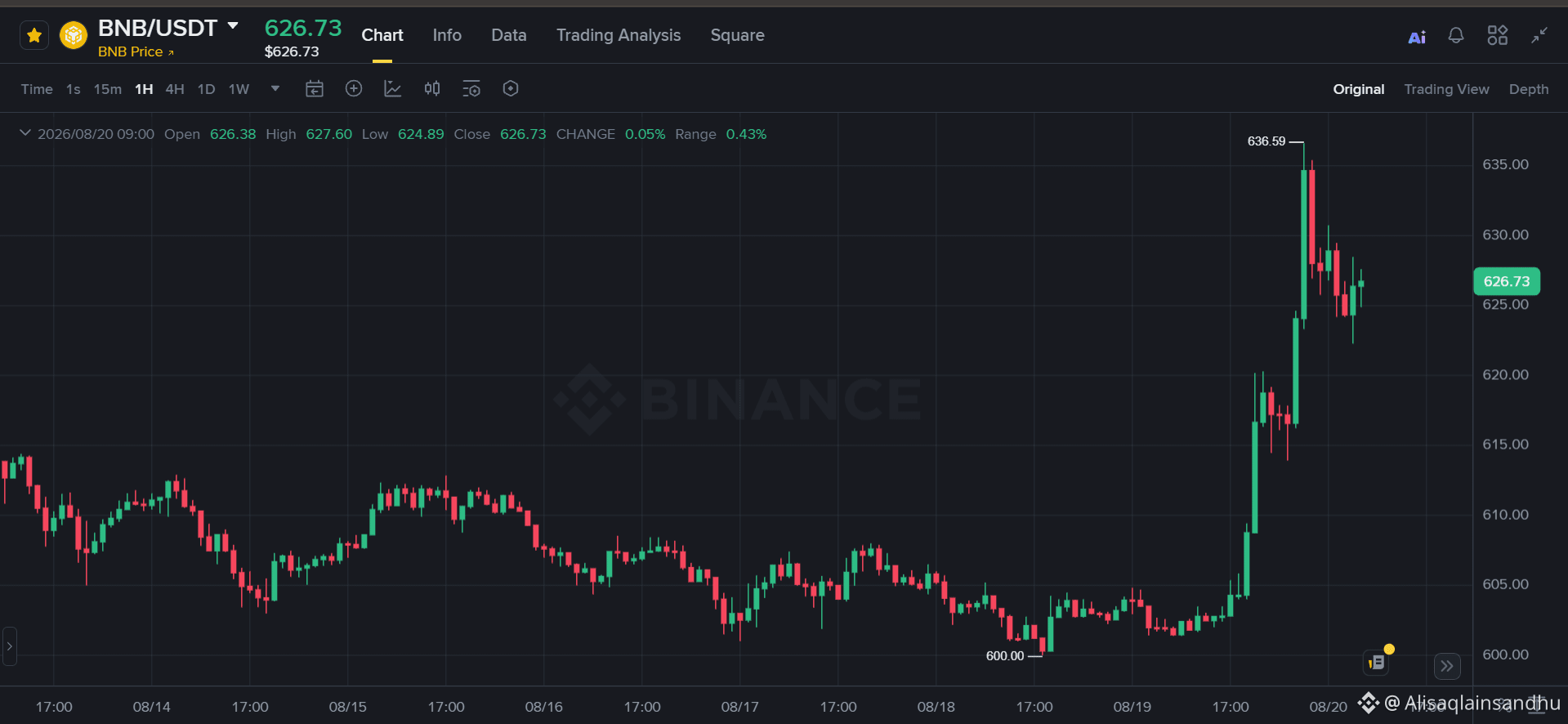This screenshot has height=724, width=1568.
Task: Switch to Original chart view
Action: (1359, 89)
